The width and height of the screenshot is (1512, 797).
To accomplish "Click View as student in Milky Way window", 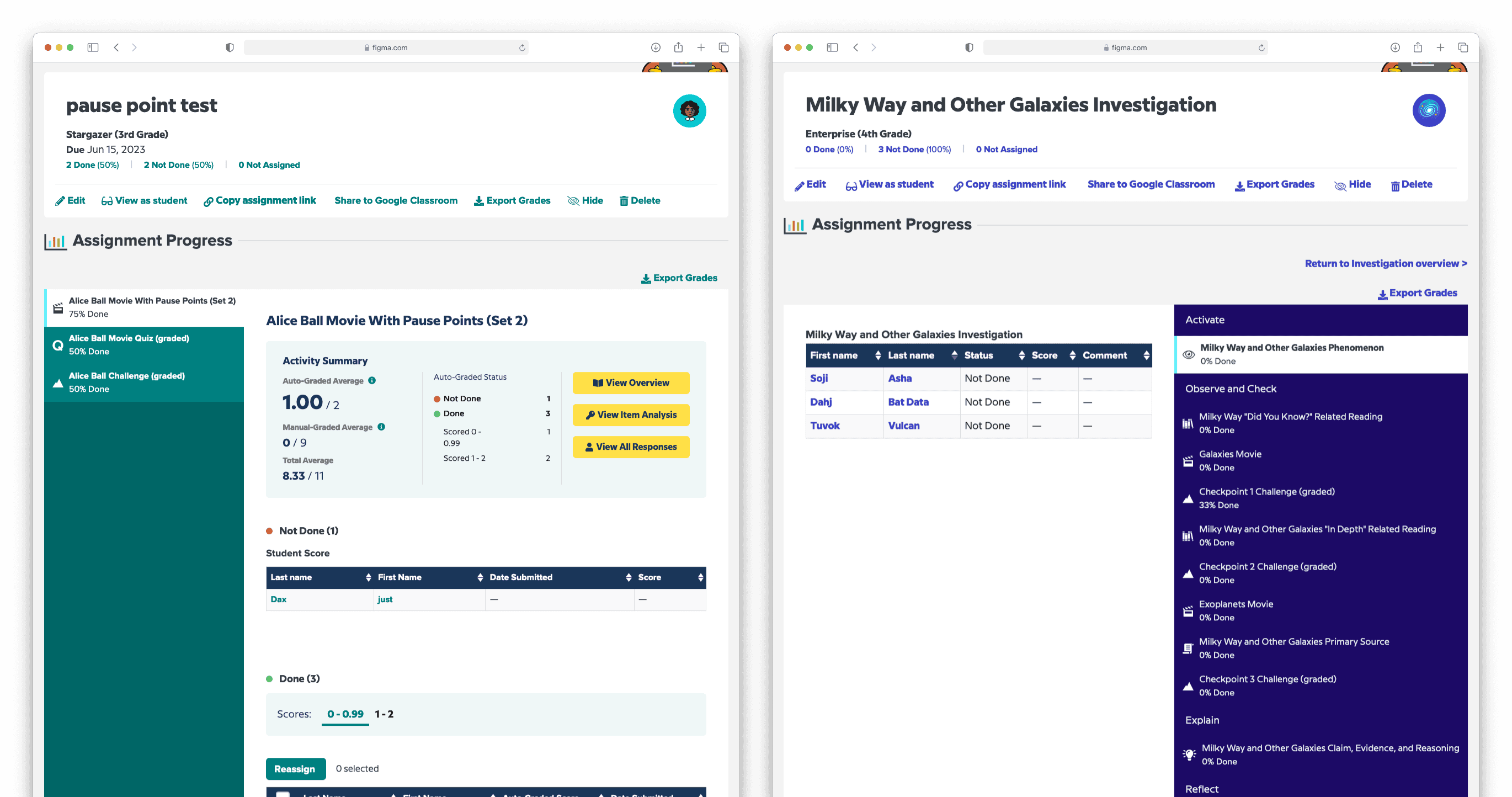I will [x=890, y=185].
